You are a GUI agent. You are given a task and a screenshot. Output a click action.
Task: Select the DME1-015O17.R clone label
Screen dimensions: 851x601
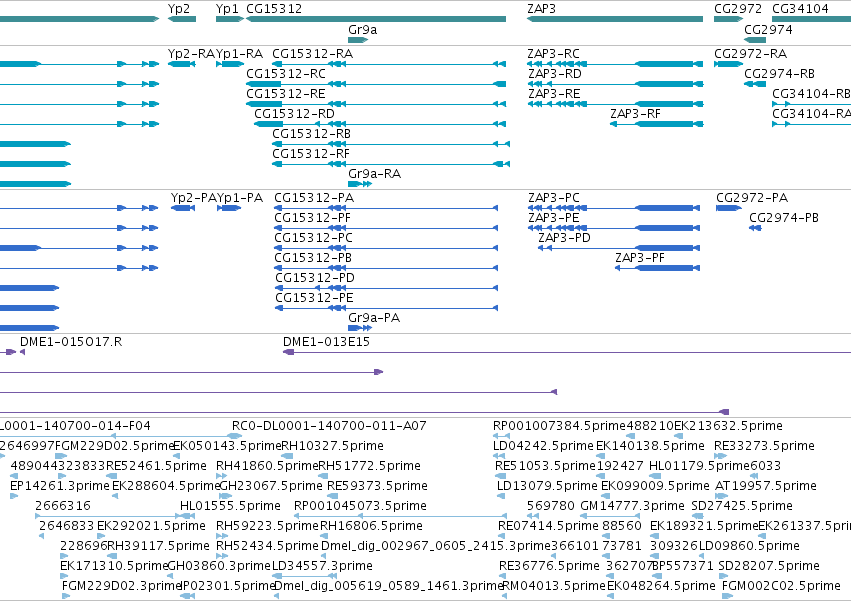pyautogui.click(x=71, y=342)
